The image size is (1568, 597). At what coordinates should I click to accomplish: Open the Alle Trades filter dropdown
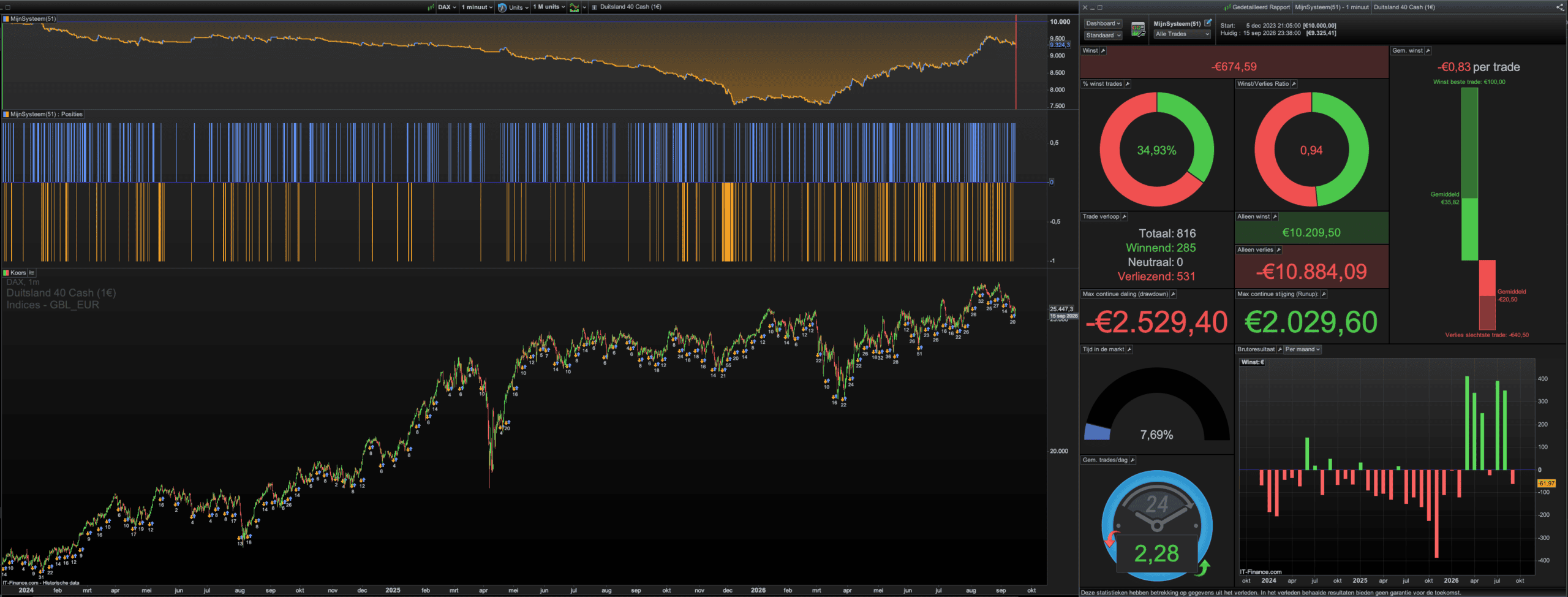(1182, 34)
